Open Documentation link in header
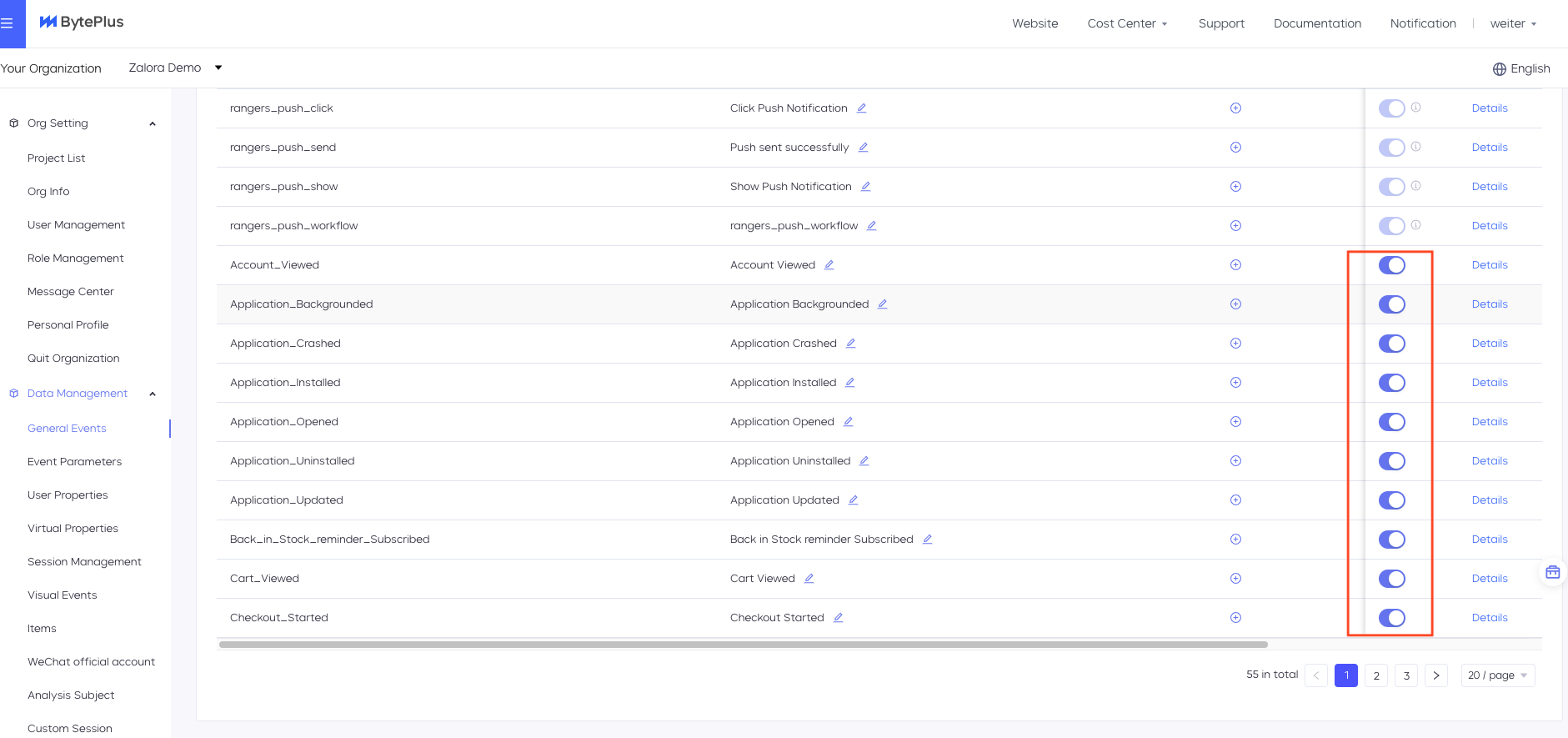 tap(1317, 23)
